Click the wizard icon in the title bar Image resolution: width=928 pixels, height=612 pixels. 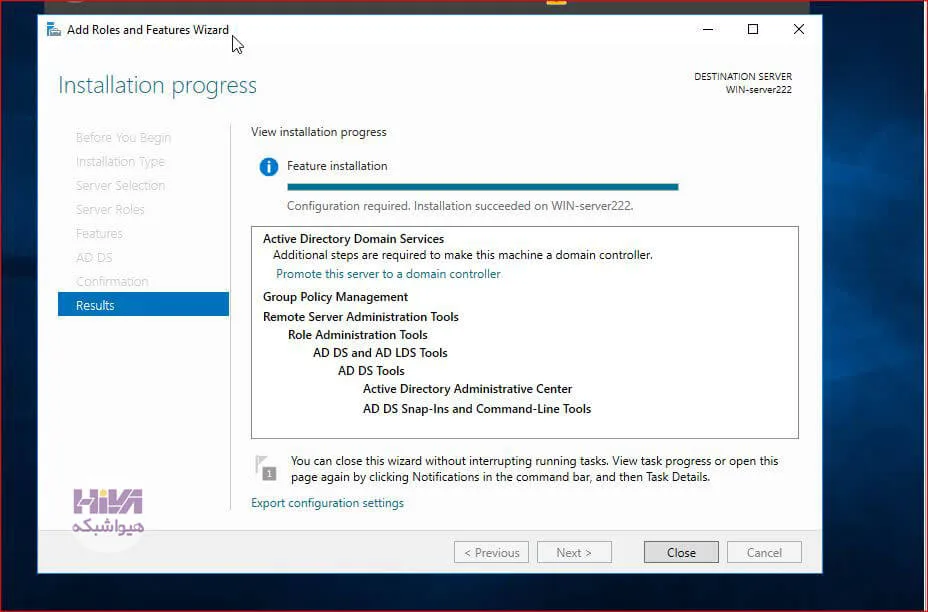click(54, 30)
